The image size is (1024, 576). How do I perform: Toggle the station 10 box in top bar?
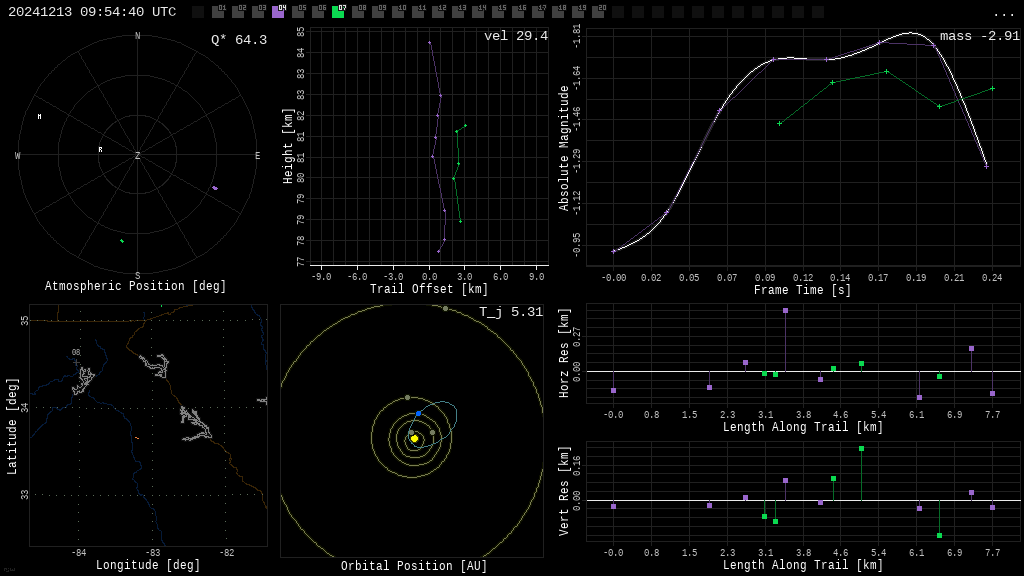398,12
